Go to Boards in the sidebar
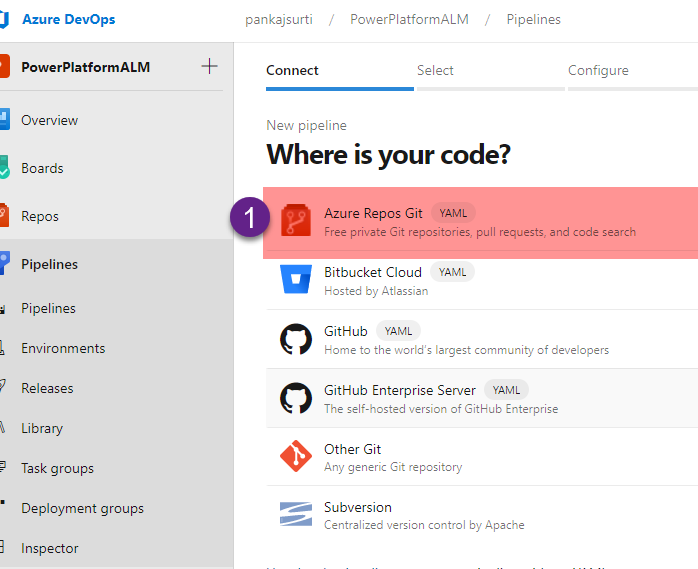The image size is (698, 569). (x=42, y=169)
